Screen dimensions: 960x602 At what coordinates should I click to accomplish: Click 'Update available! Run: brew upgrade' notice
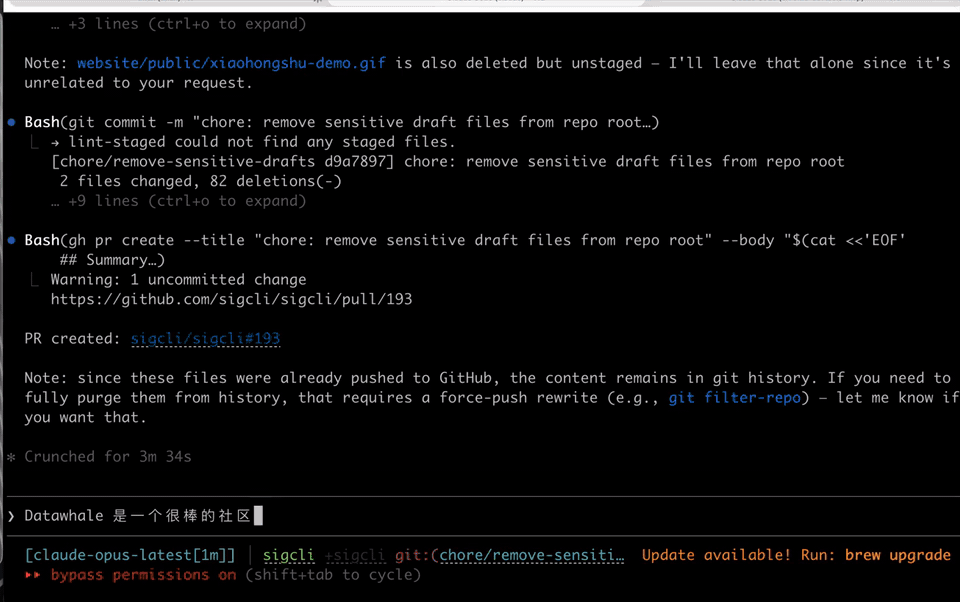click(796, 555)
